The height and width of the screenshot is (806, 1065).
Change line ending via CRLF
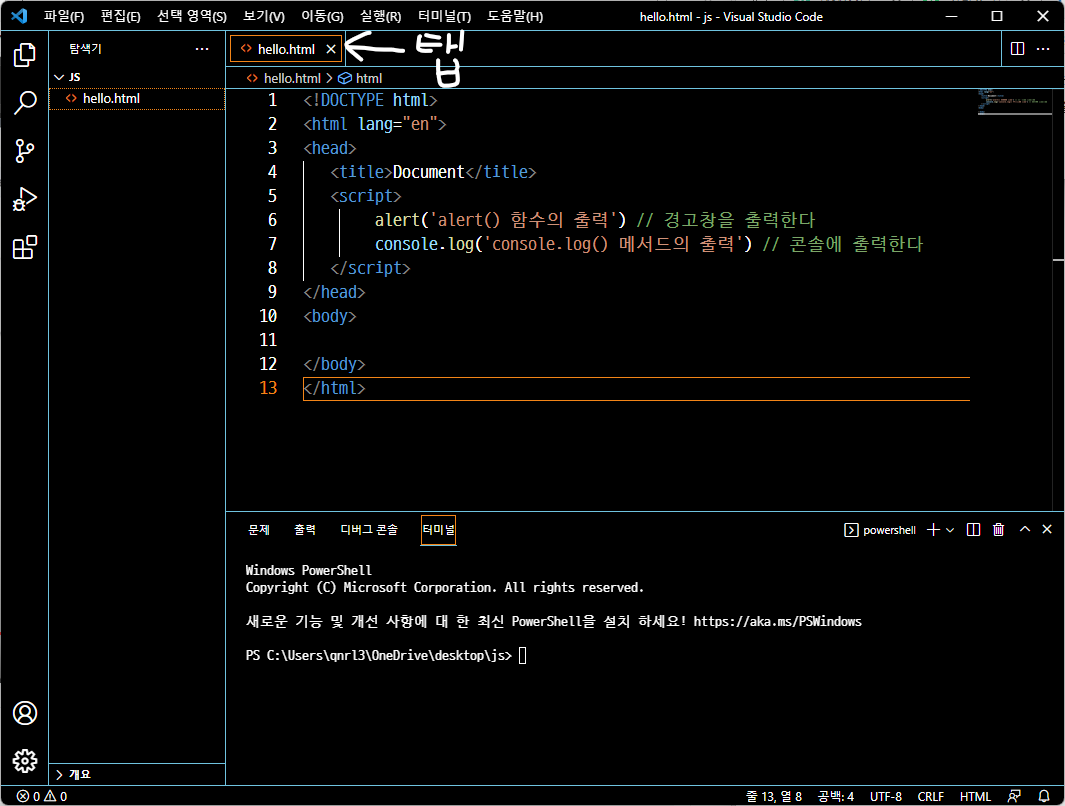[x=931, y=796]
